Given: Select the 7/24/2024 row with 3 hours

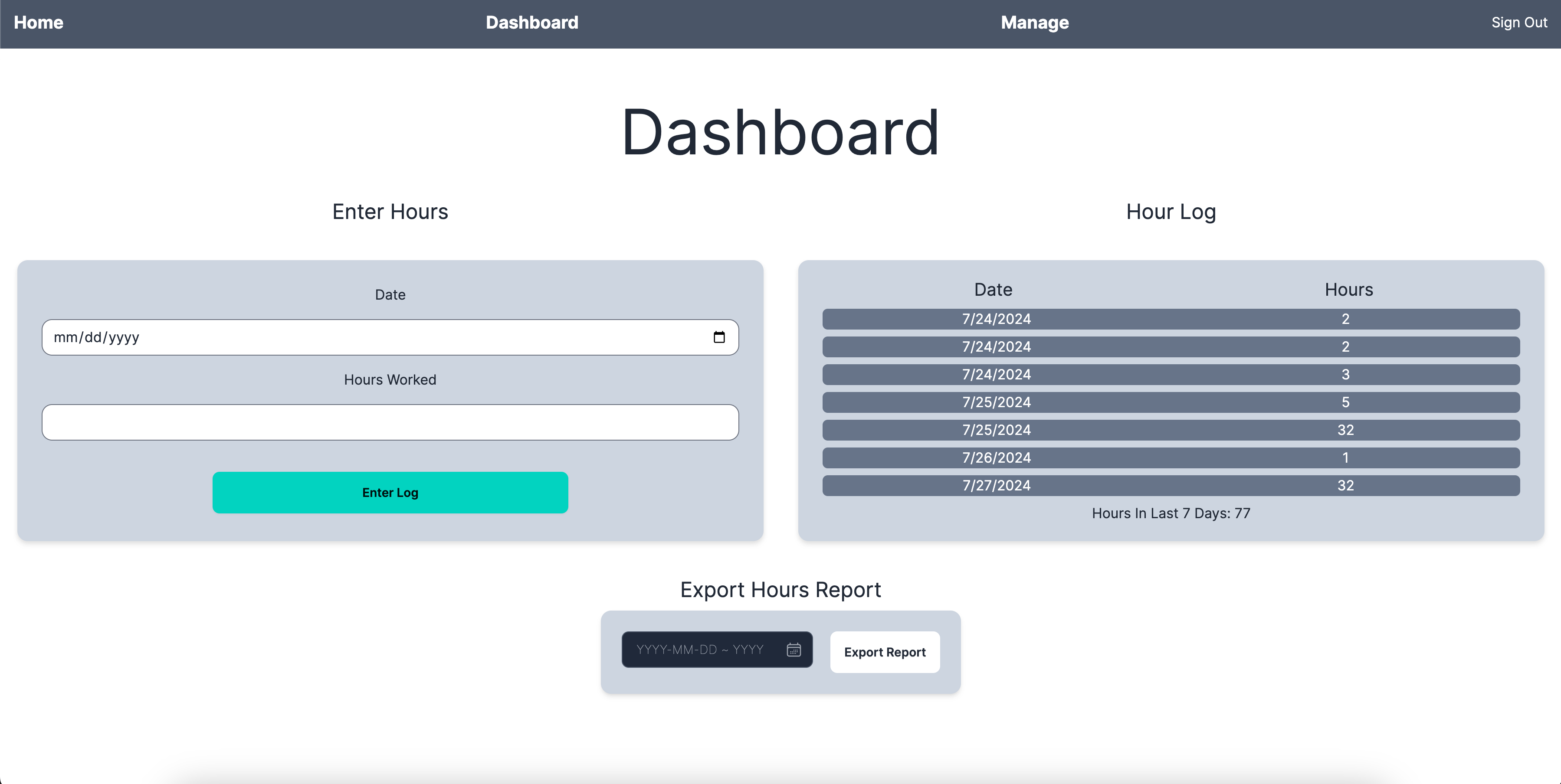Looking at the screenshot, I should pyautogui.click(x=1170, y=374).
